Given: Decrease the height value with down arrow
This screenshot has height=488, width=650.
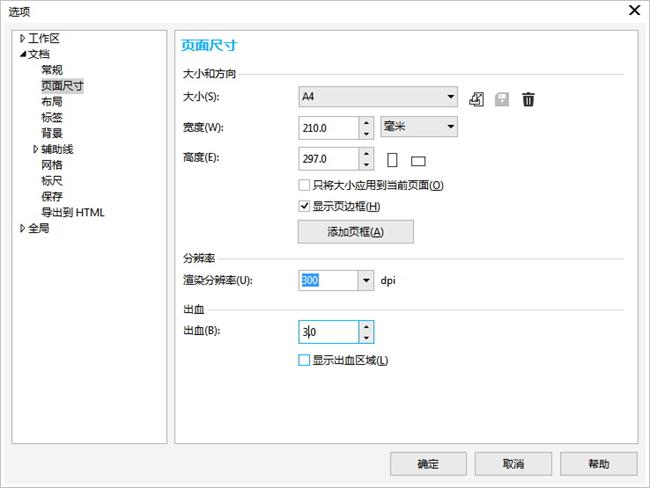Looking at the screenshot, I should (366, 164).
